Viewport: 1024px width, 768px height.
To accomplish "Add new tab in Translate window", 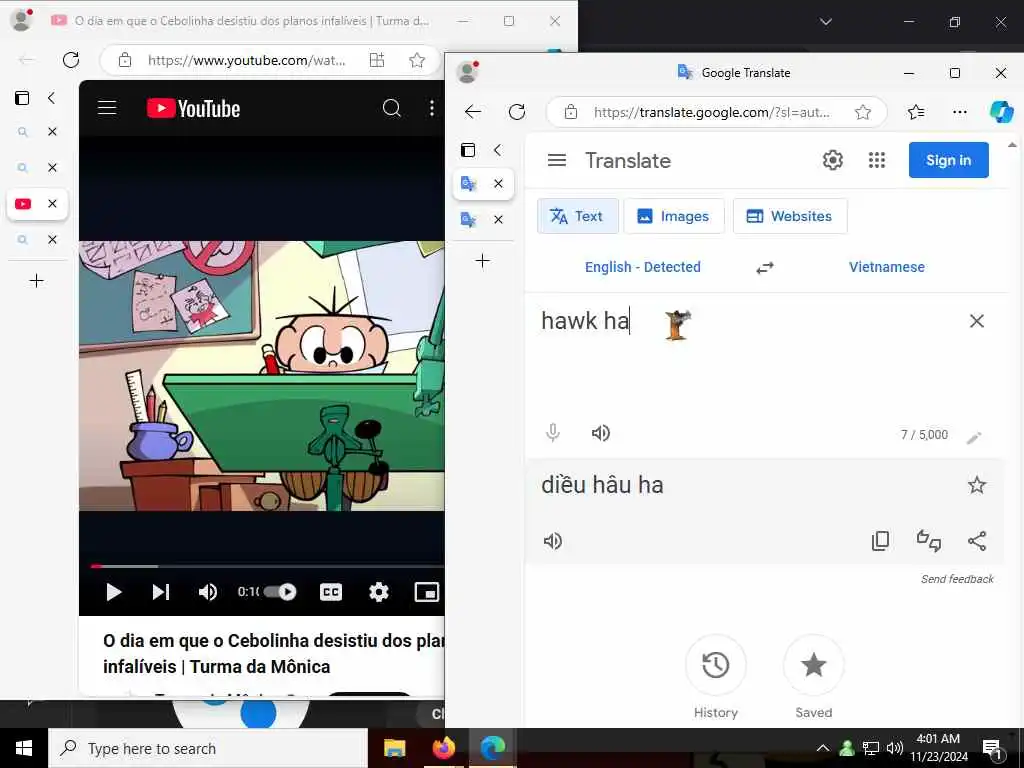I will [x=483, y=261].
